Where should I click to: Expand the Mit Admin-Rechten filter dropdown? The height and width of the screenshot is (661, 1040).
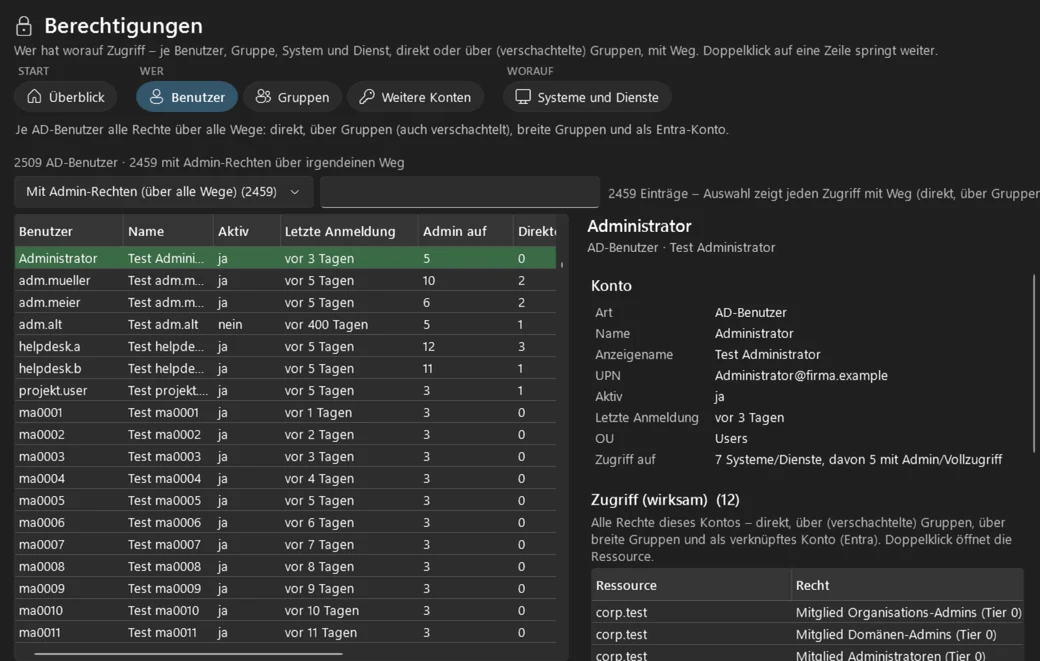163,192
